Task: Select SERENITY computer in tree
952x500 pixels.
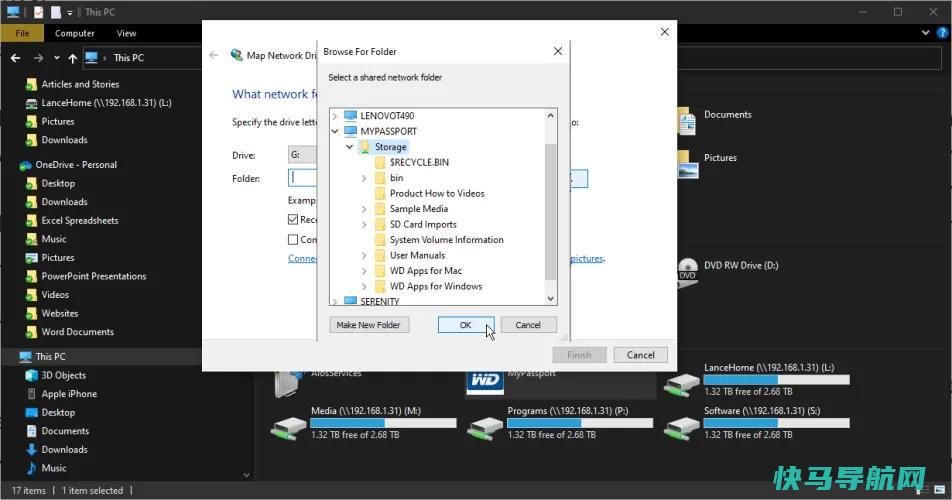Action: pos(379,302)
